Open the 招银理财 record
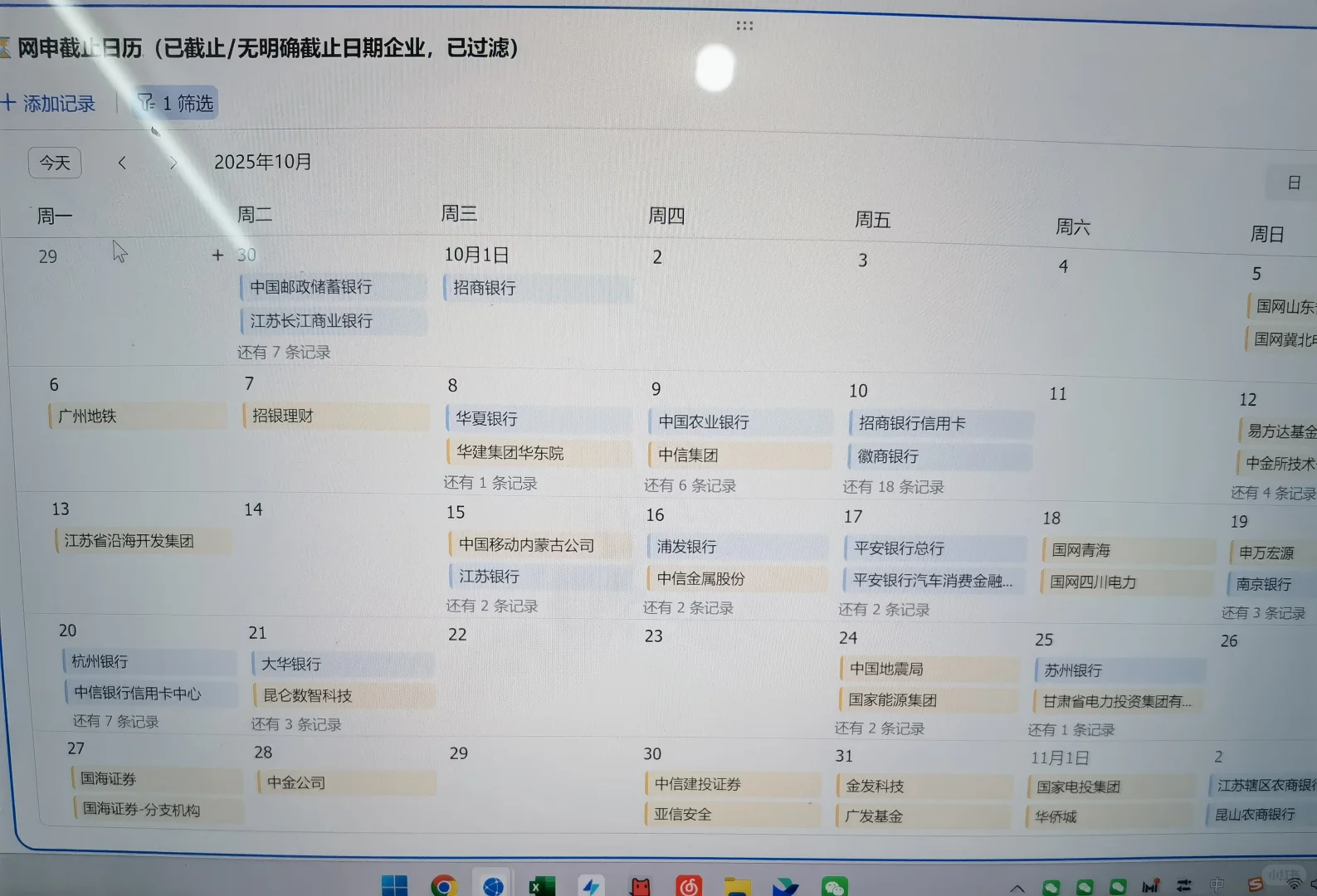The height and width of the screenshot is (896, 1317). [x=336, y=416]
